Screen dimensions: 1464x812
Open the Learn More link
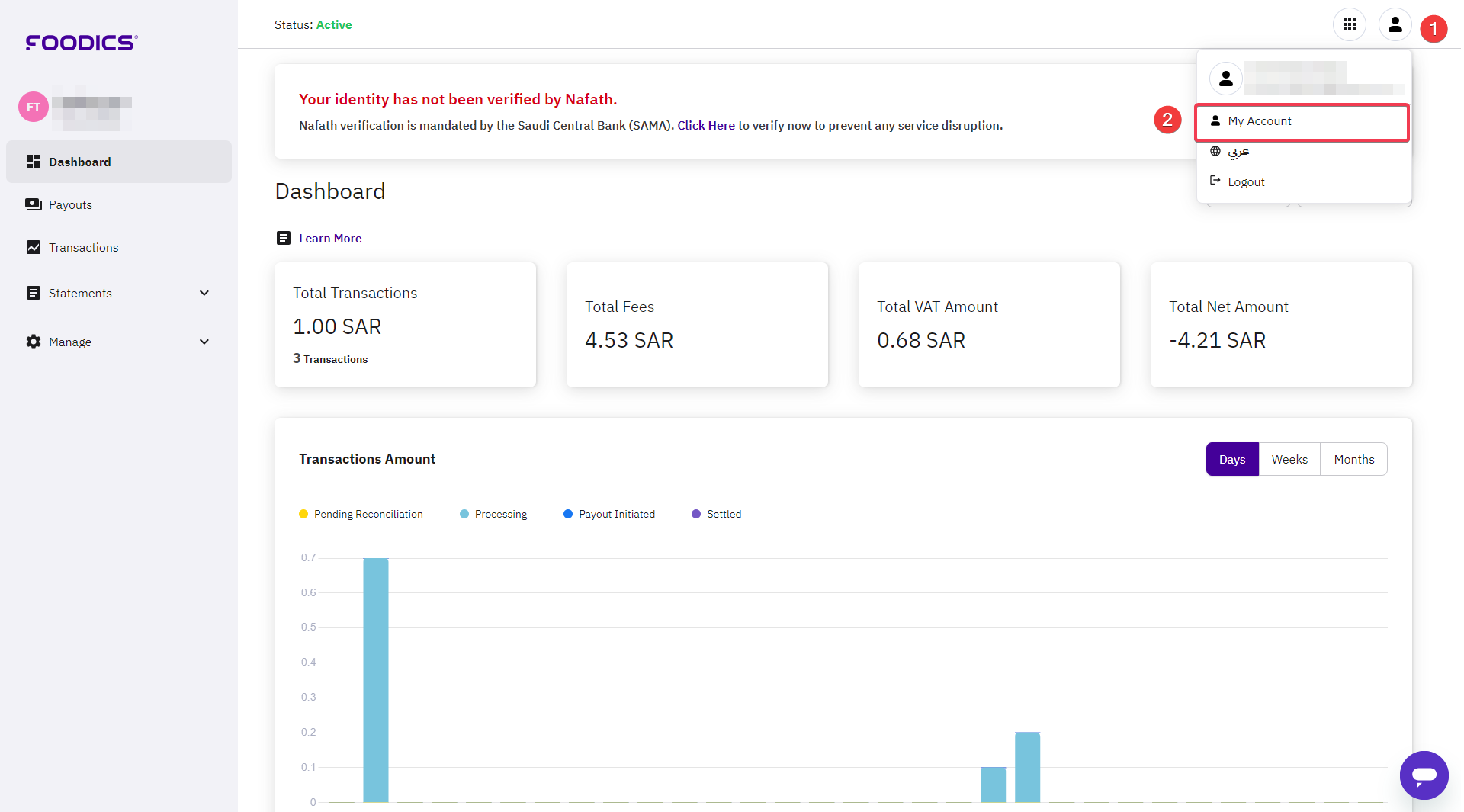click(x=330, y=238)
